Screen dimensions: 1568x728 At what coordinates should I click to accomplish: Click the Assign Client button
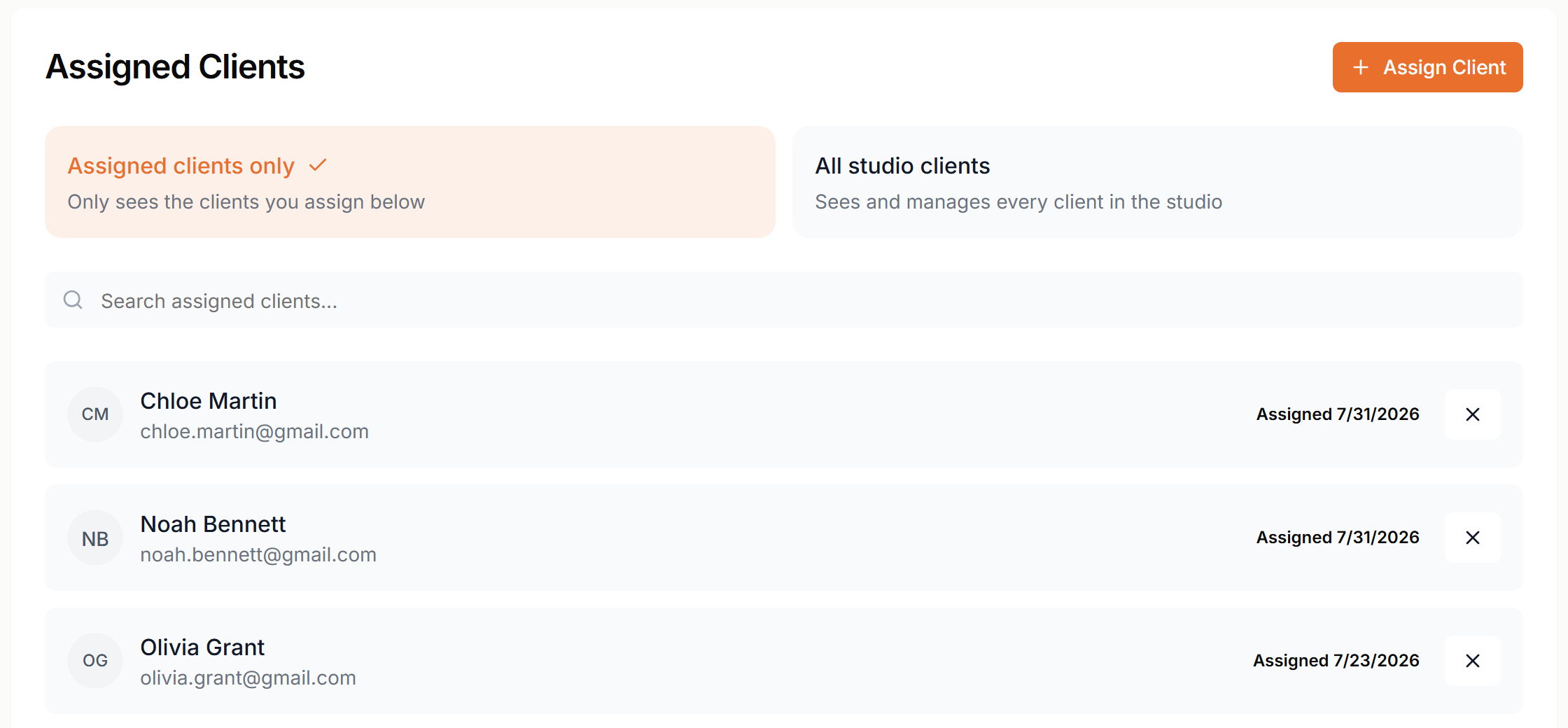1427,67
